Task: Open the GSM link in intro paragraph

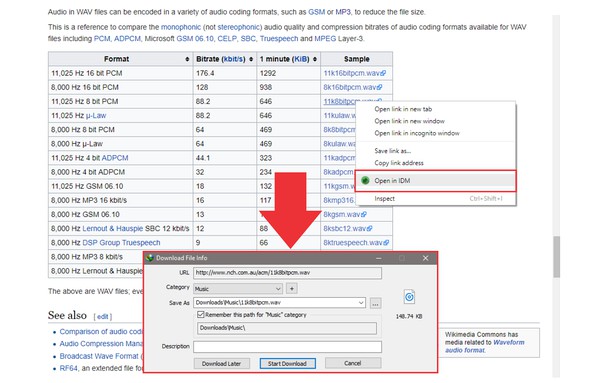Action: 317,12
